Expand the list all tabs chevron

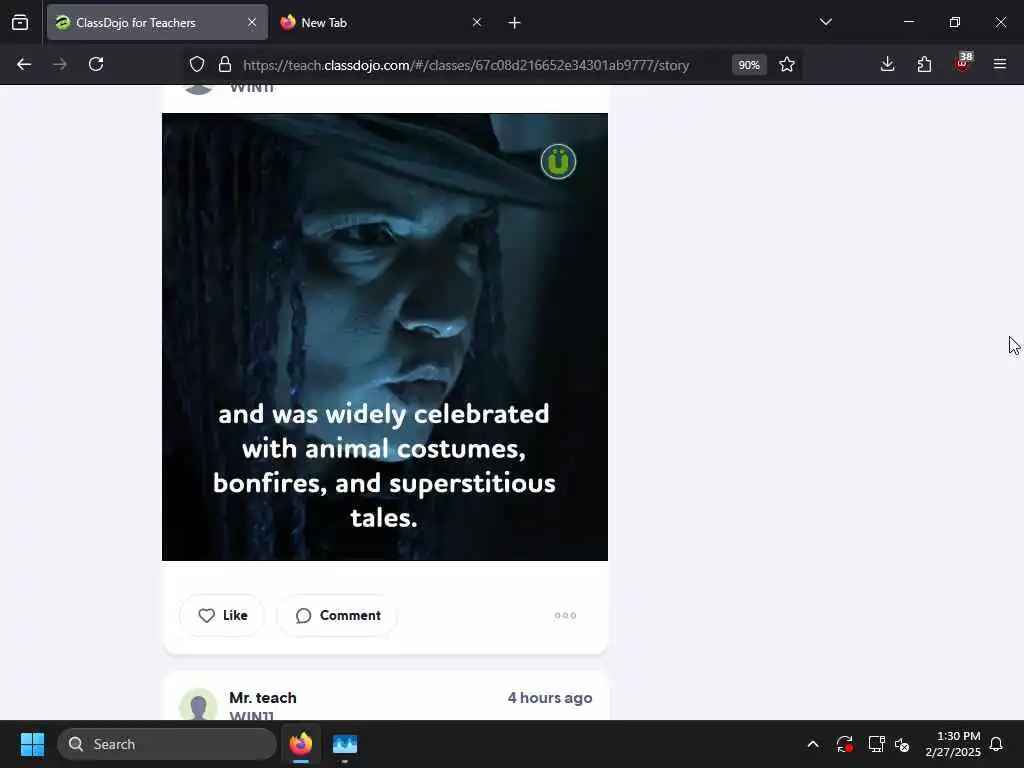825,23
